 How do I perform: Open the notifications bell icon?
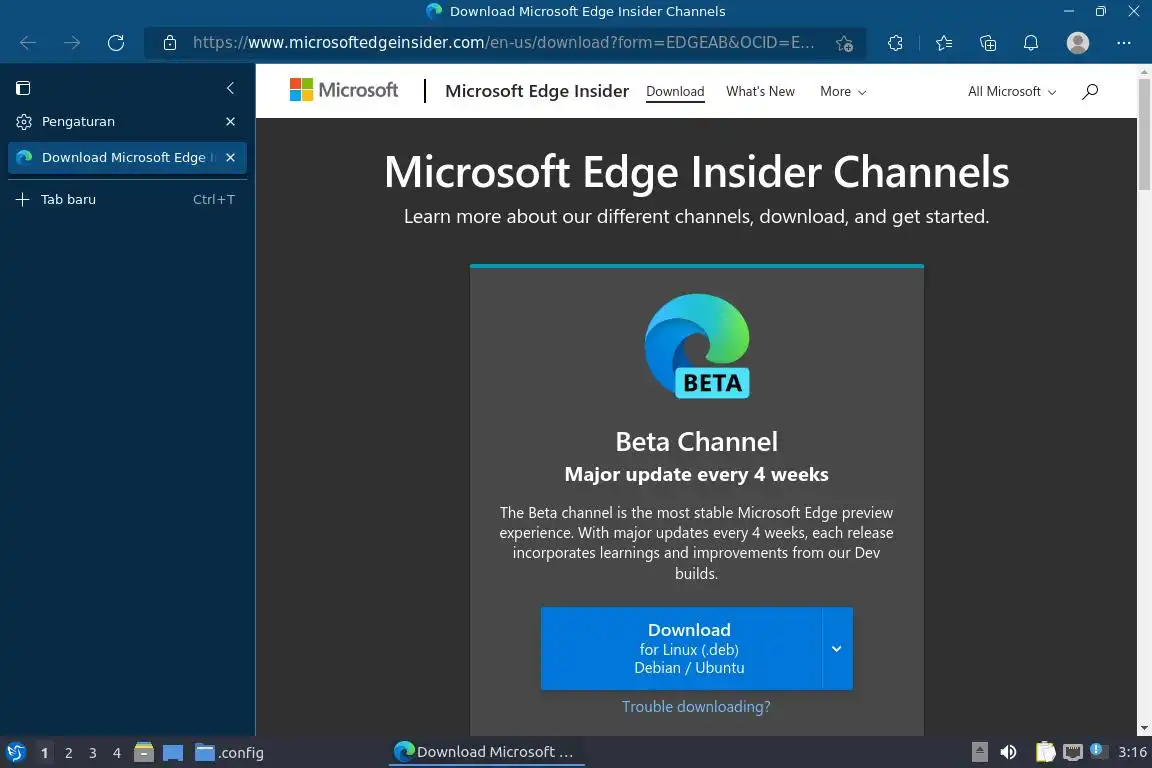1031,43
